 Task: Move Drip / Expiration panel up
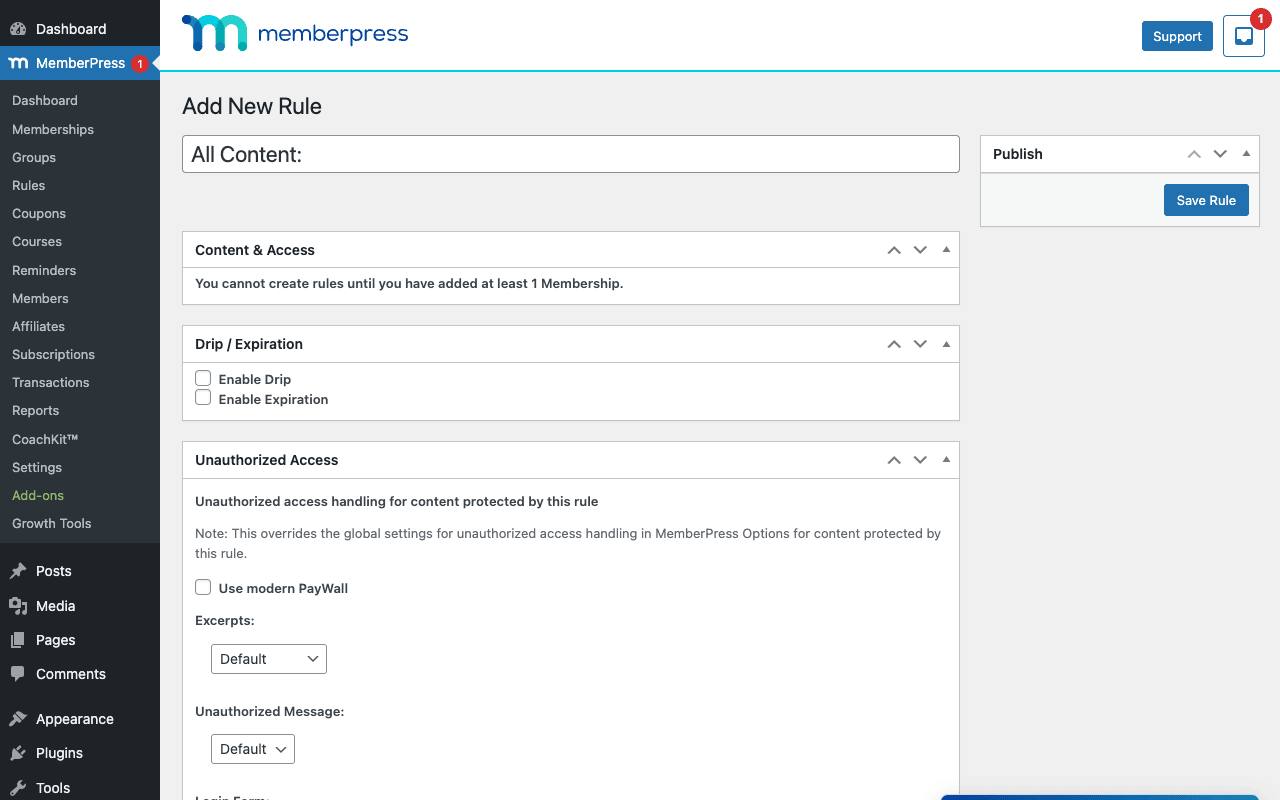(x=894, y=344)
